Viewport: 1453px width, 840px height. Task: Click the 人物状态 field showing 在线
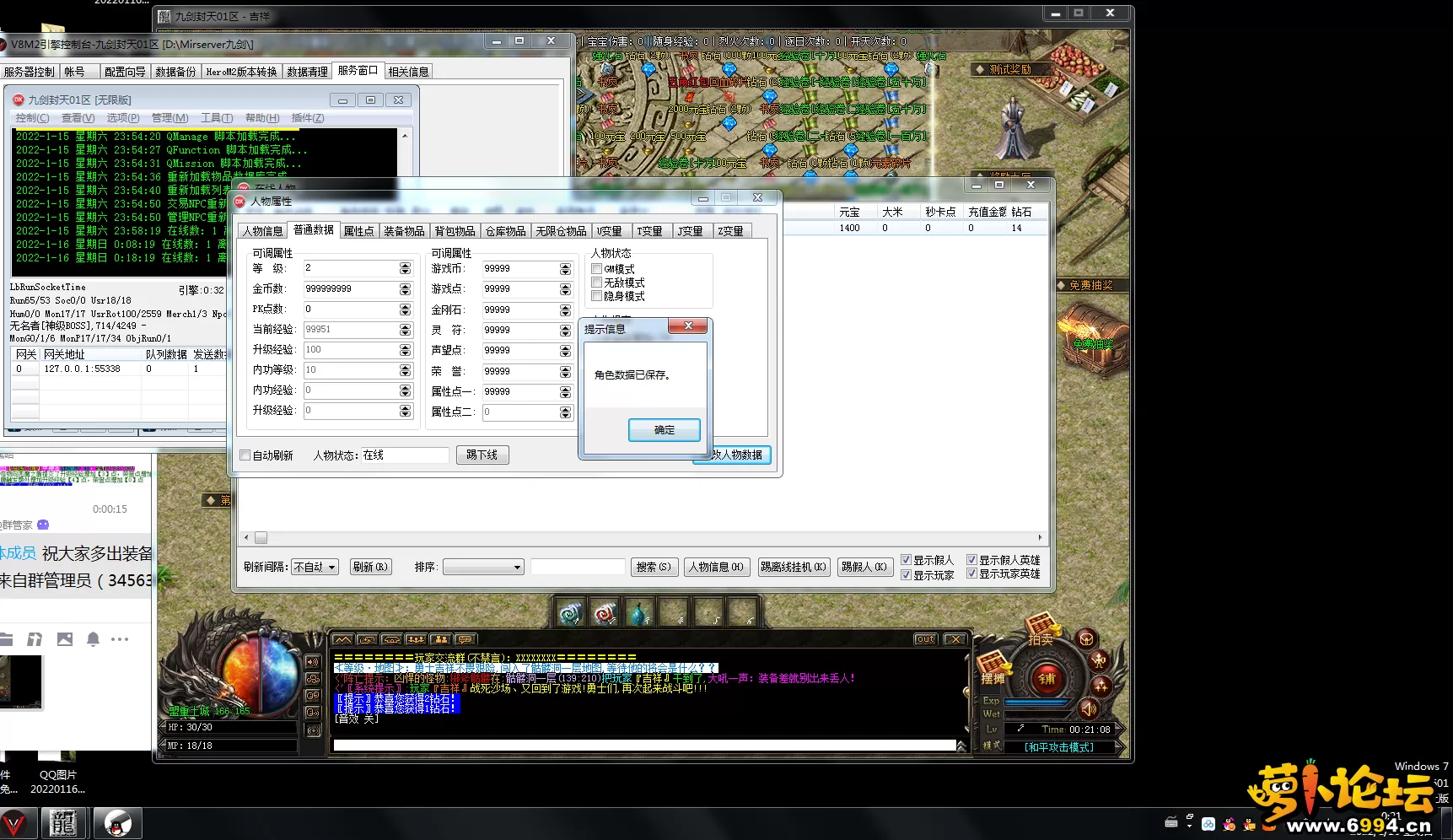pyautogui.click(x=405, y=455)
